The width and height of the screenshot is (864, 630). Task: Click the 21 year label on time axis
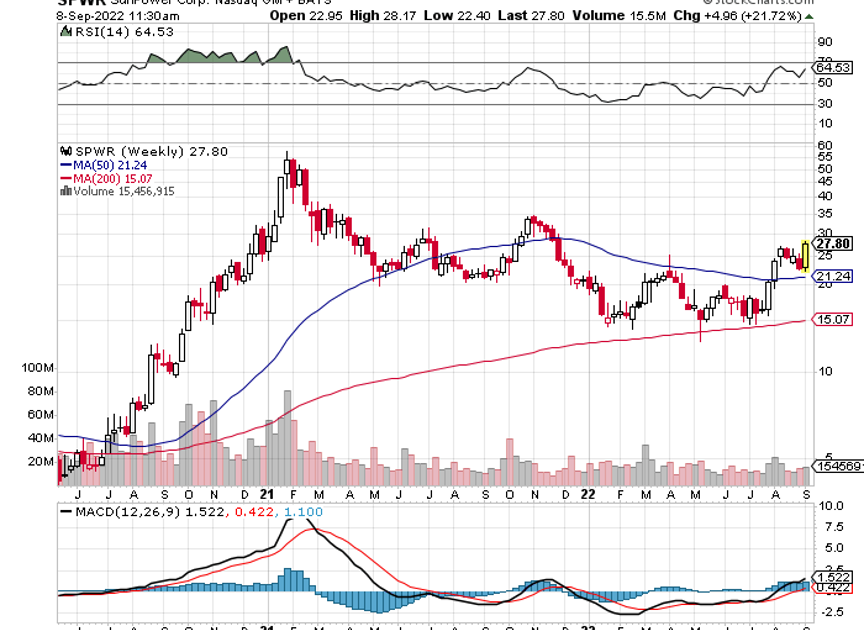pos(267,494)
